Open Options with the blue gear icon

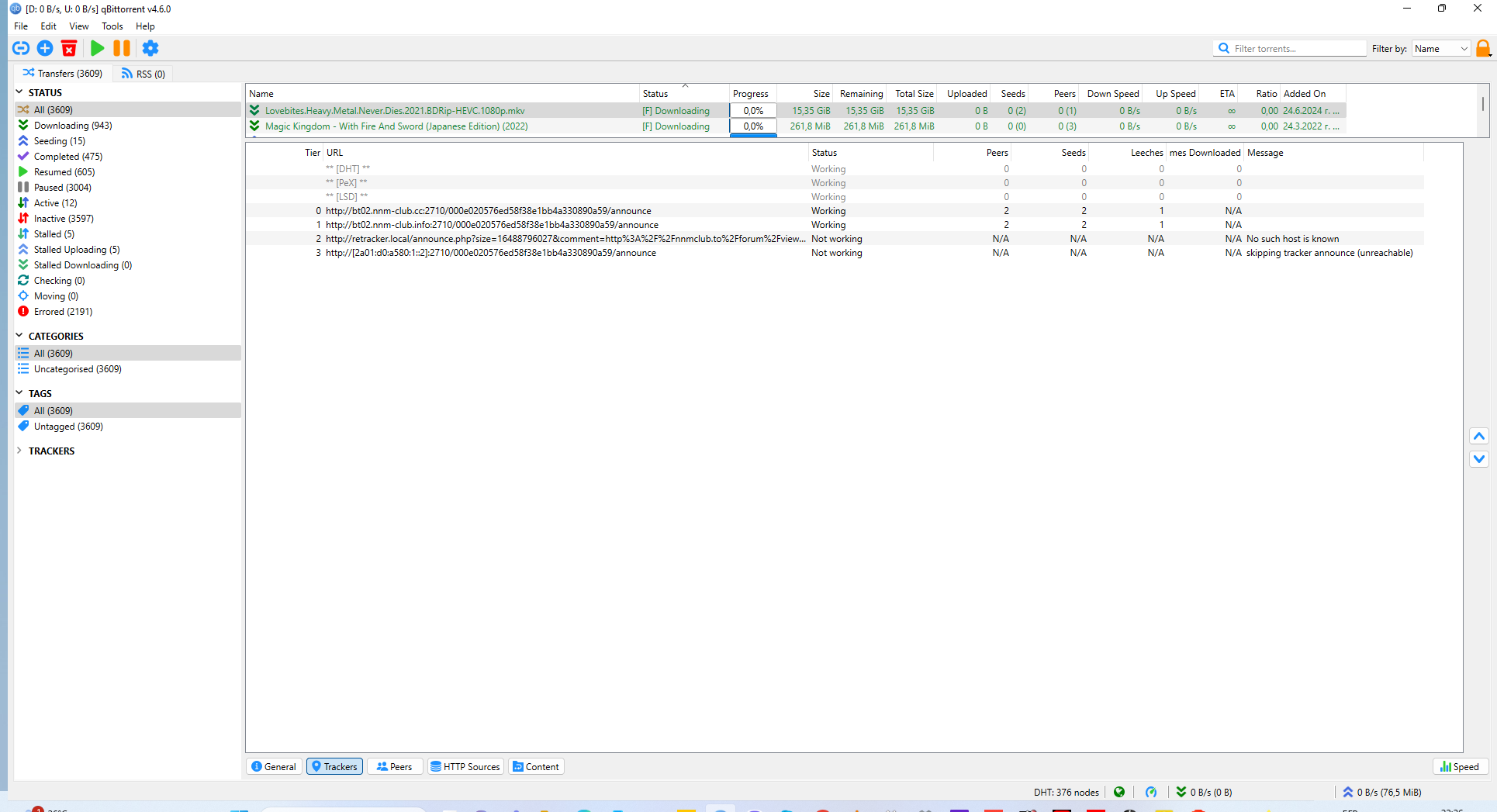pos(150,48)
